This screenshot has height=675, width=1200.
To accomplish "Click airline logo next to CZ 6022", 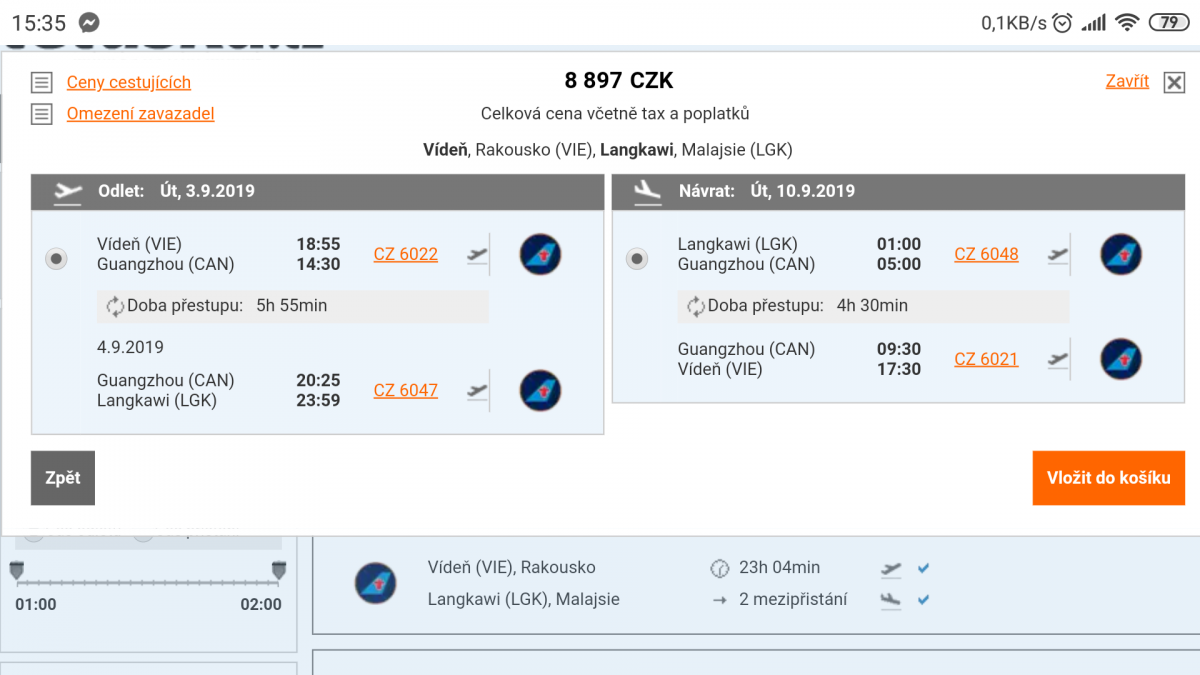I will click(540, 254).
